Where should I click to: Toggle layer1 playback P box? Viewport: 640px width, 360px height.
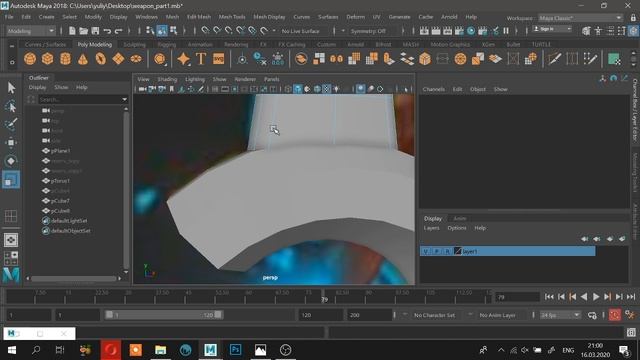tap(436, 251)
